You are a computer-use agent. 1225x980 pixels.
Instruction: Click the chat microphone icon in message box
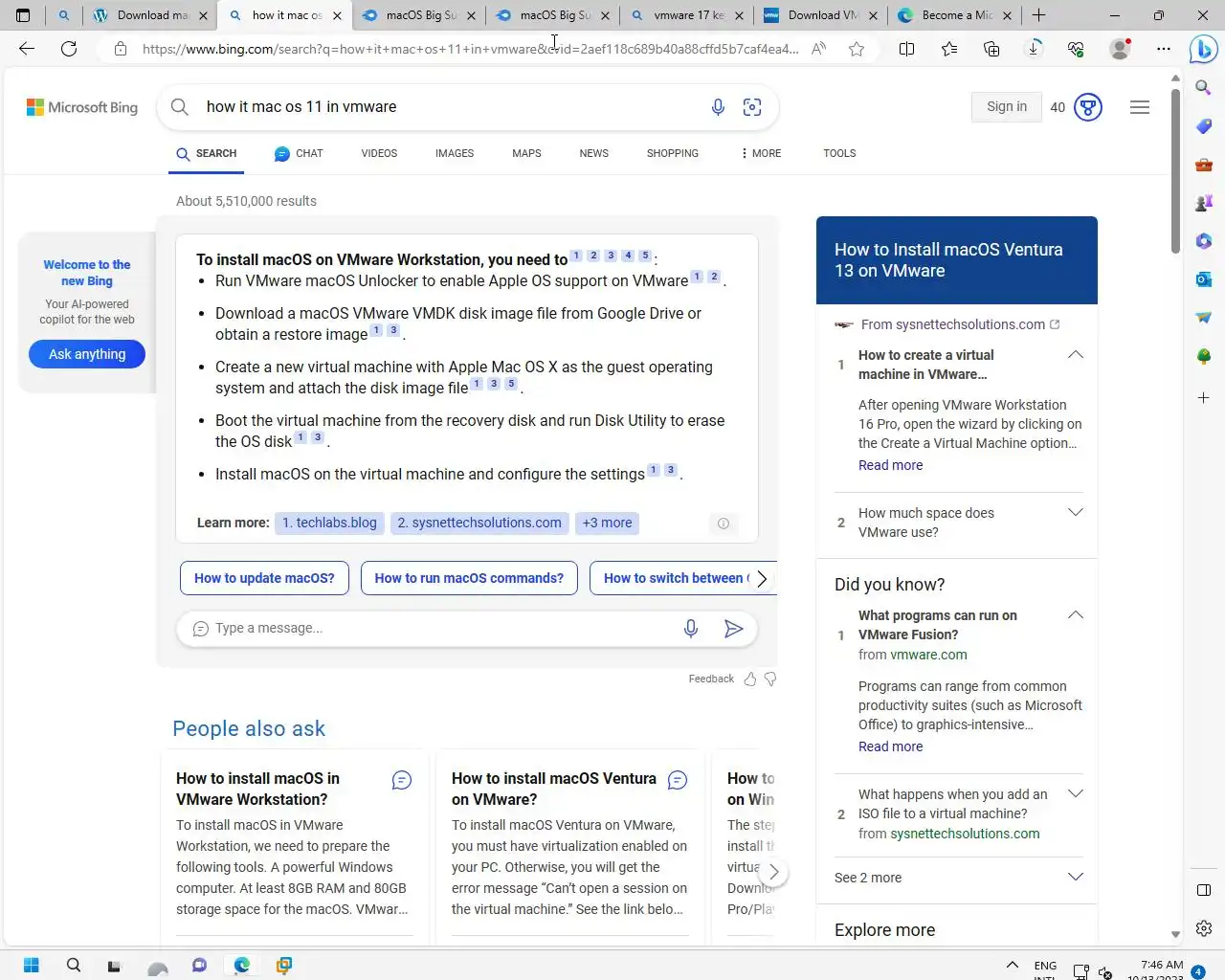[x=691, y=628]
